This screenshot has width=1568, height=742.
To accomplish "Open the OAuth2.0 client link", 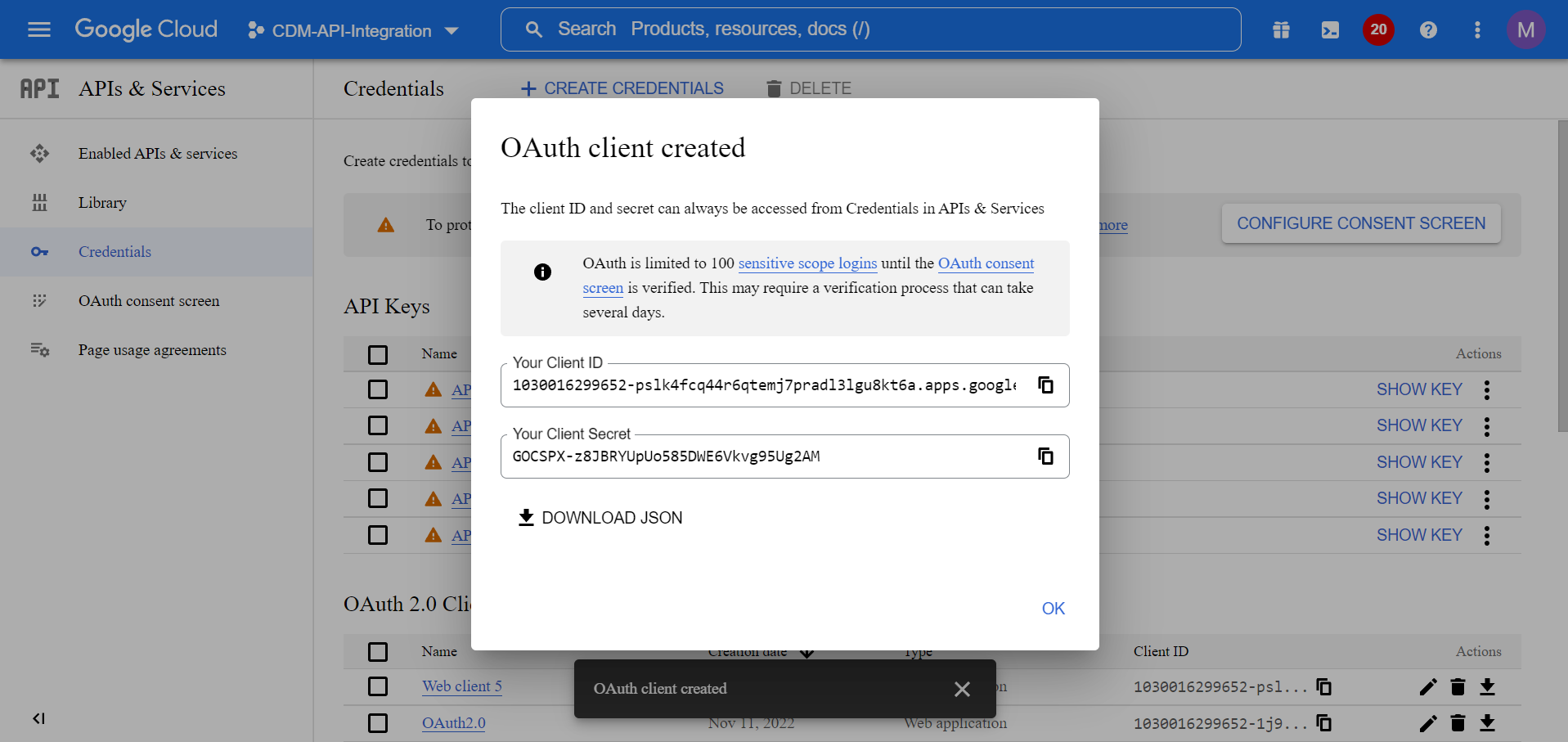I will [x=454, y=723].
